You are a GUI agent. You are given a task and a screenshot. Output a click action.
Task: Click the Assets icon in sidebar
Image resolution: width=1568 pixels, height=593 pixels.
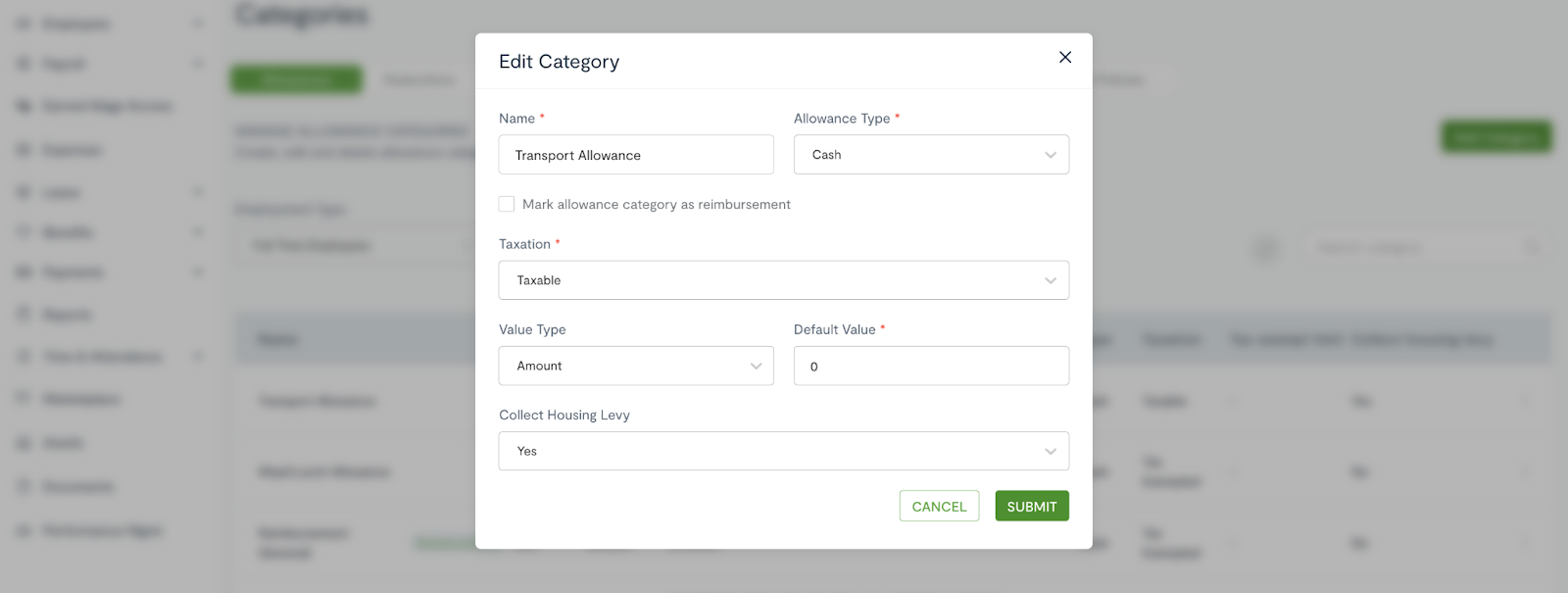pyautogui.click(x=24, y=443)
